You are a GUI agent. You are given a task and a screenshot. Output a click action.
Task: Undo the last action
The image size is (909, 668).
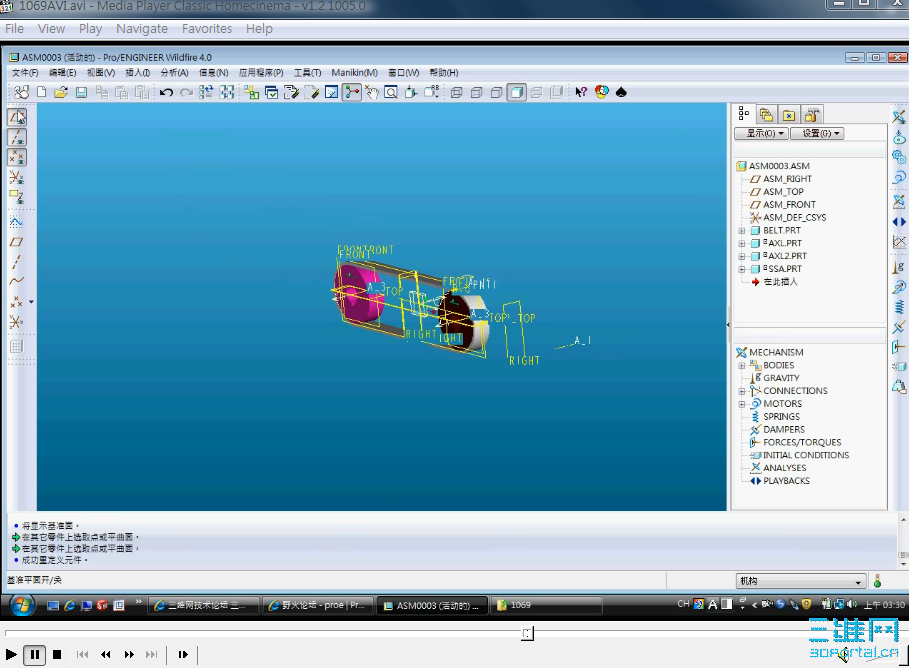click(x=166, y=92)
